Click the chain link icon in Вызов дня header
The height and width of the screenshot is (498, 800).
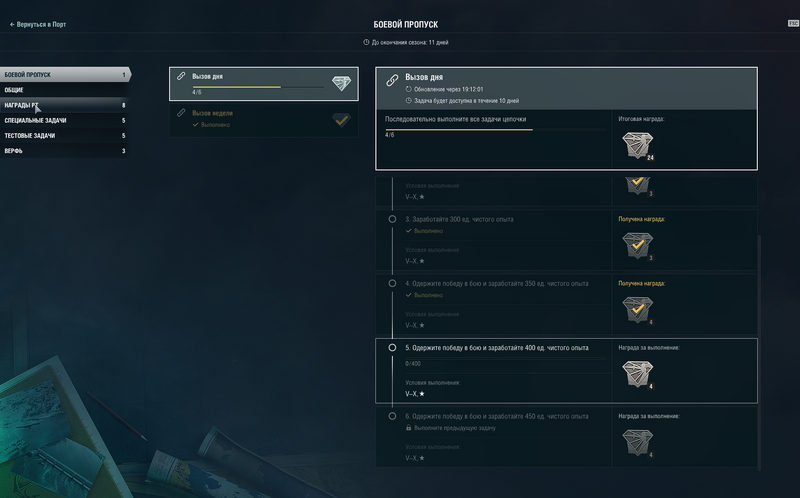pyautogui.click(x=392, y=80)
